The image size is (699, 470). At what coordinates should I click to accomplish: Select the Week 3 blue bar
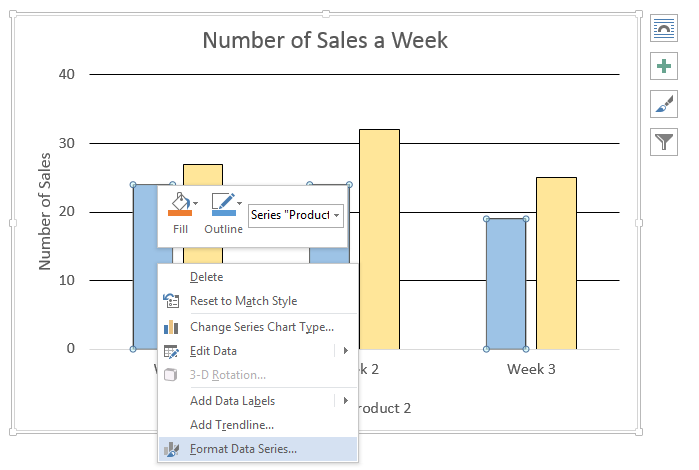(x=506, y=284)
